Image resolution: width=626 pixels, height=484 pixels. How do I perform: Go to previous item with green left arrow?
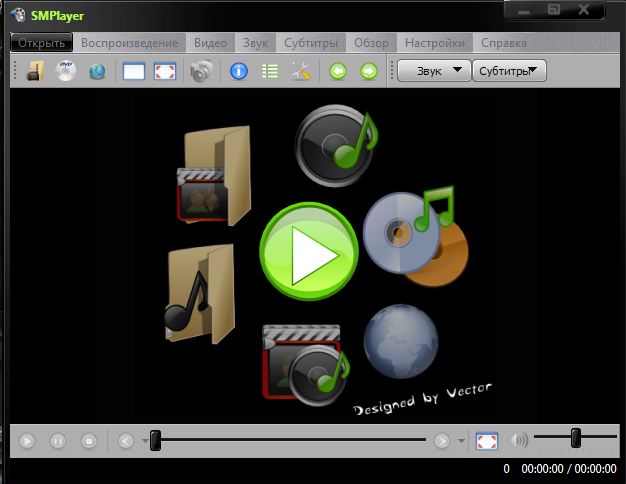[338, 71]
